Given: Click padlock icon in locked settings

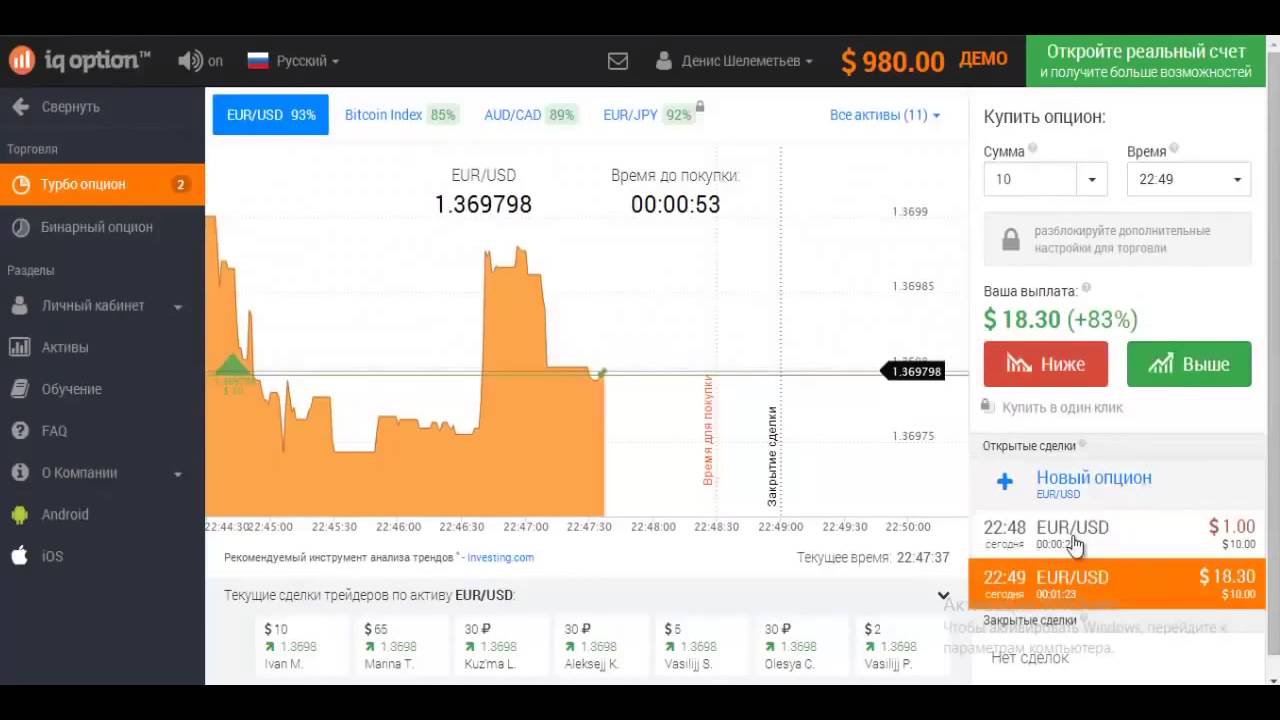Looking at the screenshot, I should click(1011, 239).
